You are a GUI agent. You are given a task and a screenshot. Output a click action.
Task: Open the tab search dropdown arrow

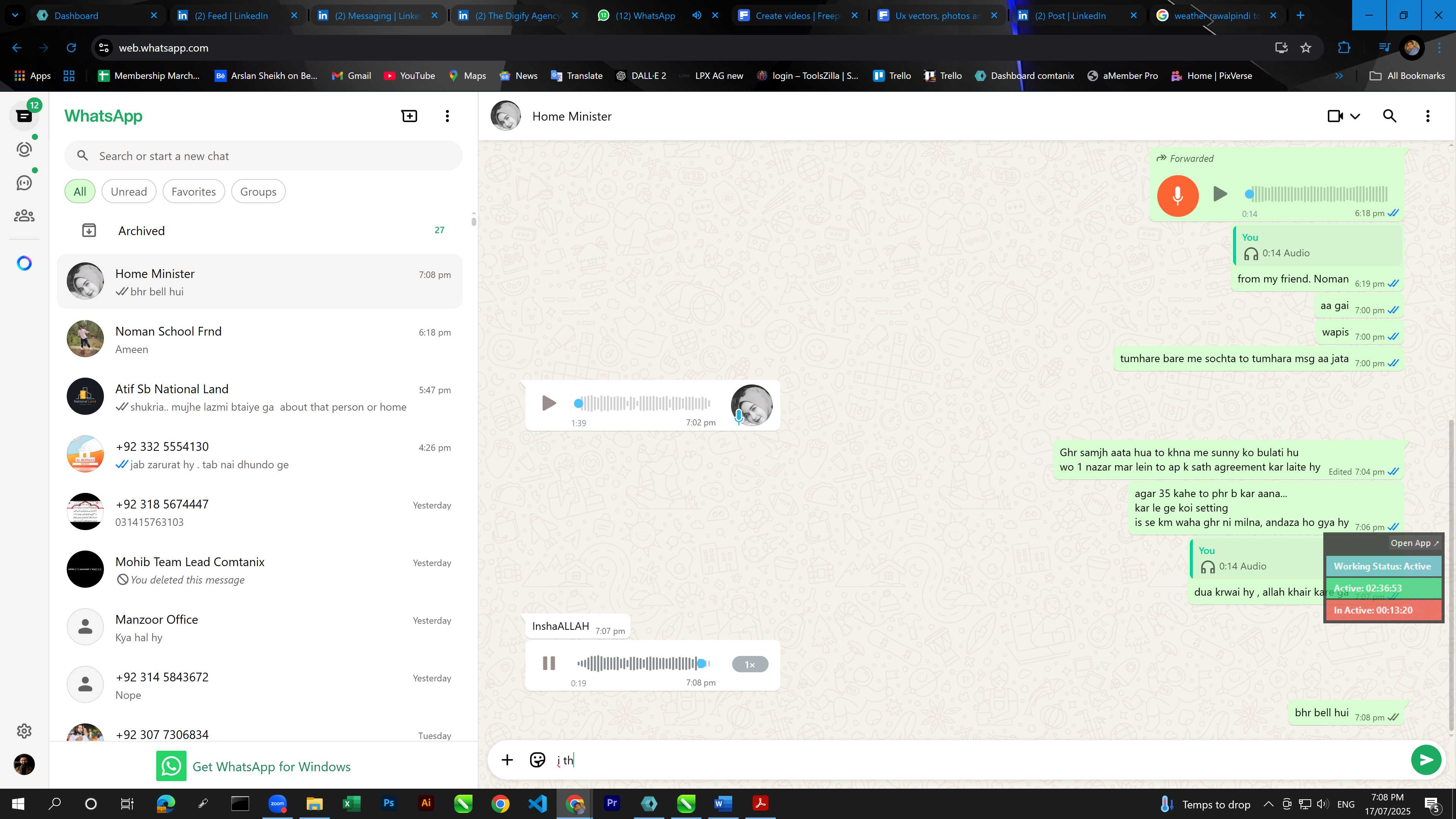(15, 15)
